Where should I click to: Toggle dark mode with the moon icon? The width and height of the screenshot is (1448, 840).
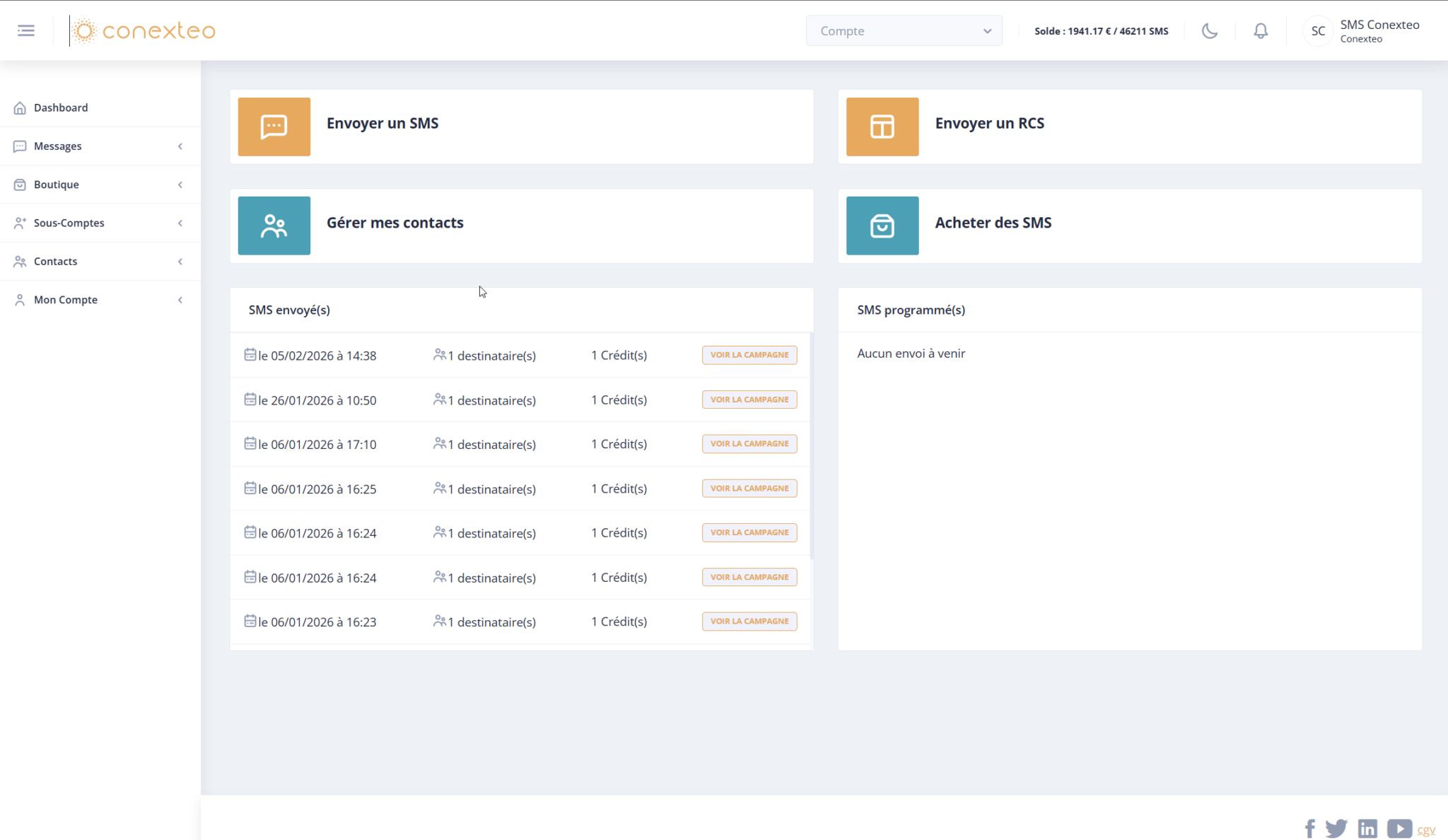click(x=1208, y=30)
